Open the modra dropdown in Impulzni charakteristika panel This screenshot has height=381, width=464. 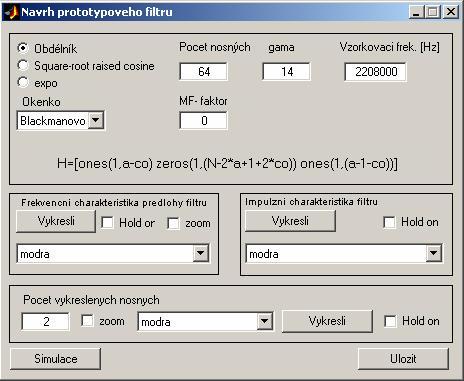tap(344, 254)
